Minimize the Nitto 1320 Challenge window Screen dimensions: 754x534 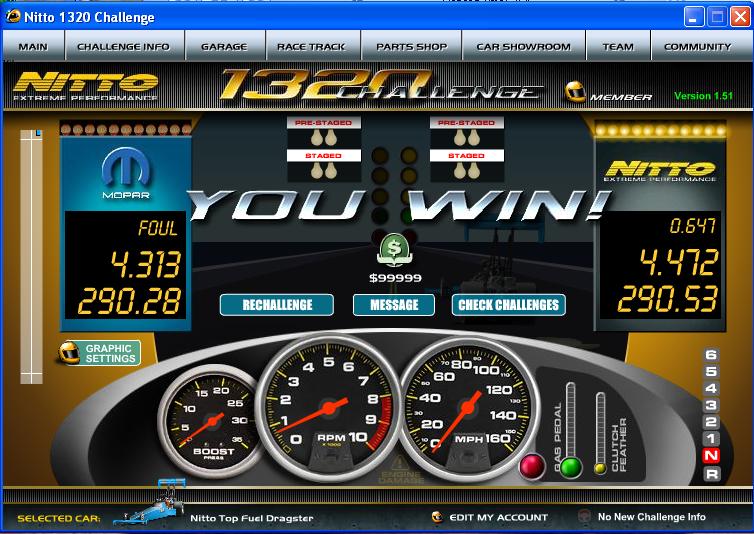(x=694, y=17)
